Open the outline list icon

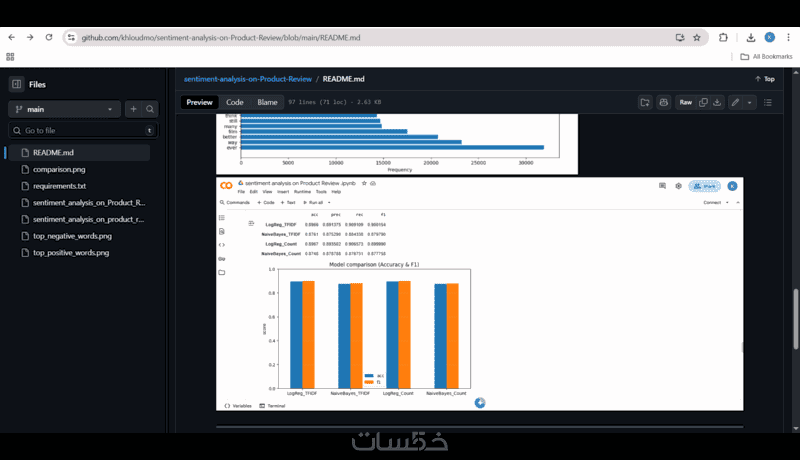(768, 103)
